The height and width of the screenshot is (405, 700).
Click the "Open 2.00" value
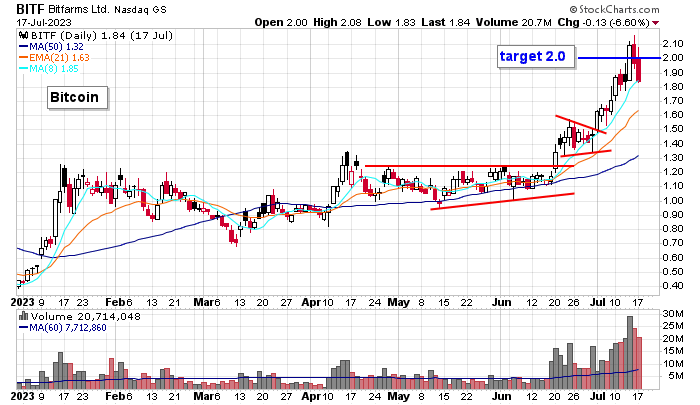click(x=281, y=22)
